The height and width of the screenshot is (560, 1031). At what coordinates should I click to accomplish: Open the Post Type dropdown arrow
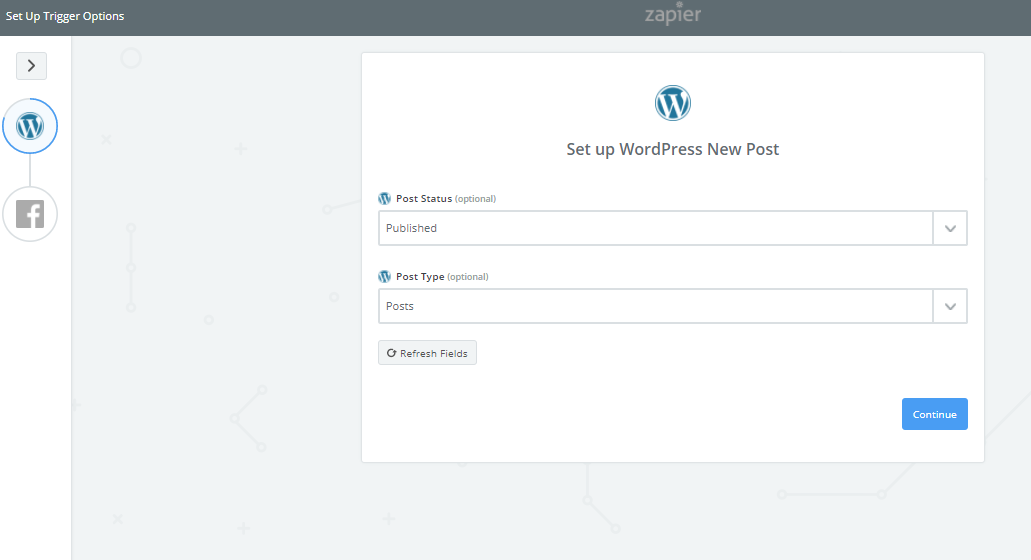(950, 306)
